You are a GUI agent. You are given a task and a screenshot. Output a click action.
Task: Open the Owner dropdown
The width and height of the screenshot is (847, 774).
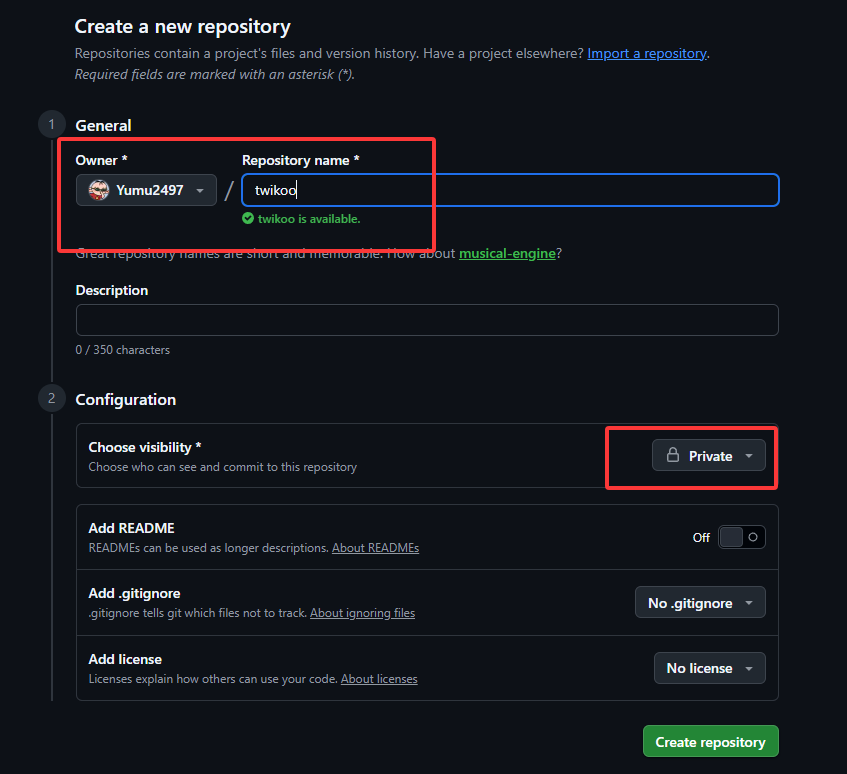pos(146,190)
